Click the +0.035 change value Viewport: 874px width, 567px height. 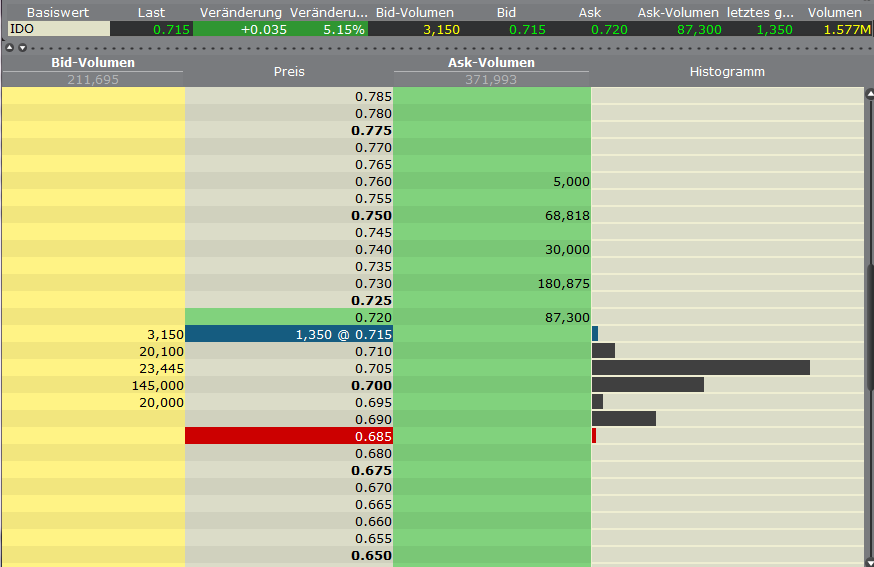click(264, 30)
